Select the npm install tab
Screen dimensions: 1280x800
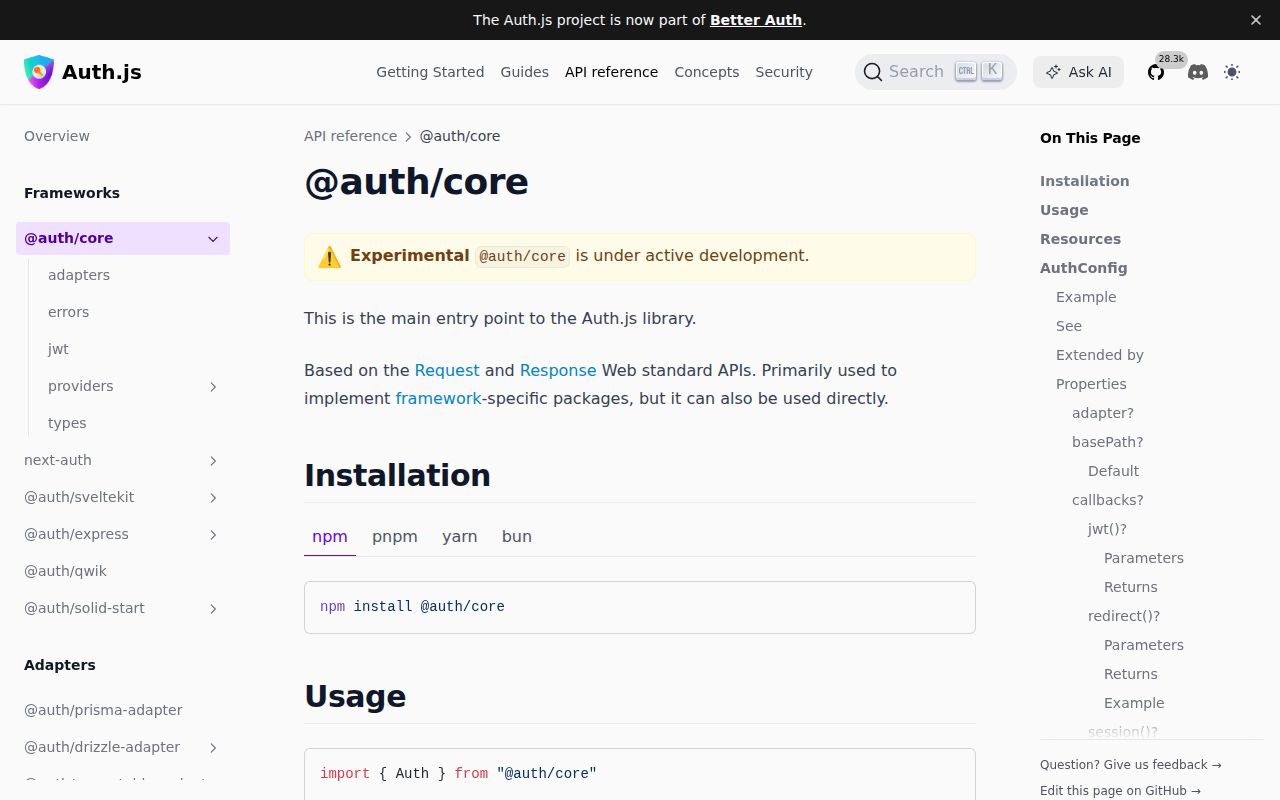coord(330,537)
